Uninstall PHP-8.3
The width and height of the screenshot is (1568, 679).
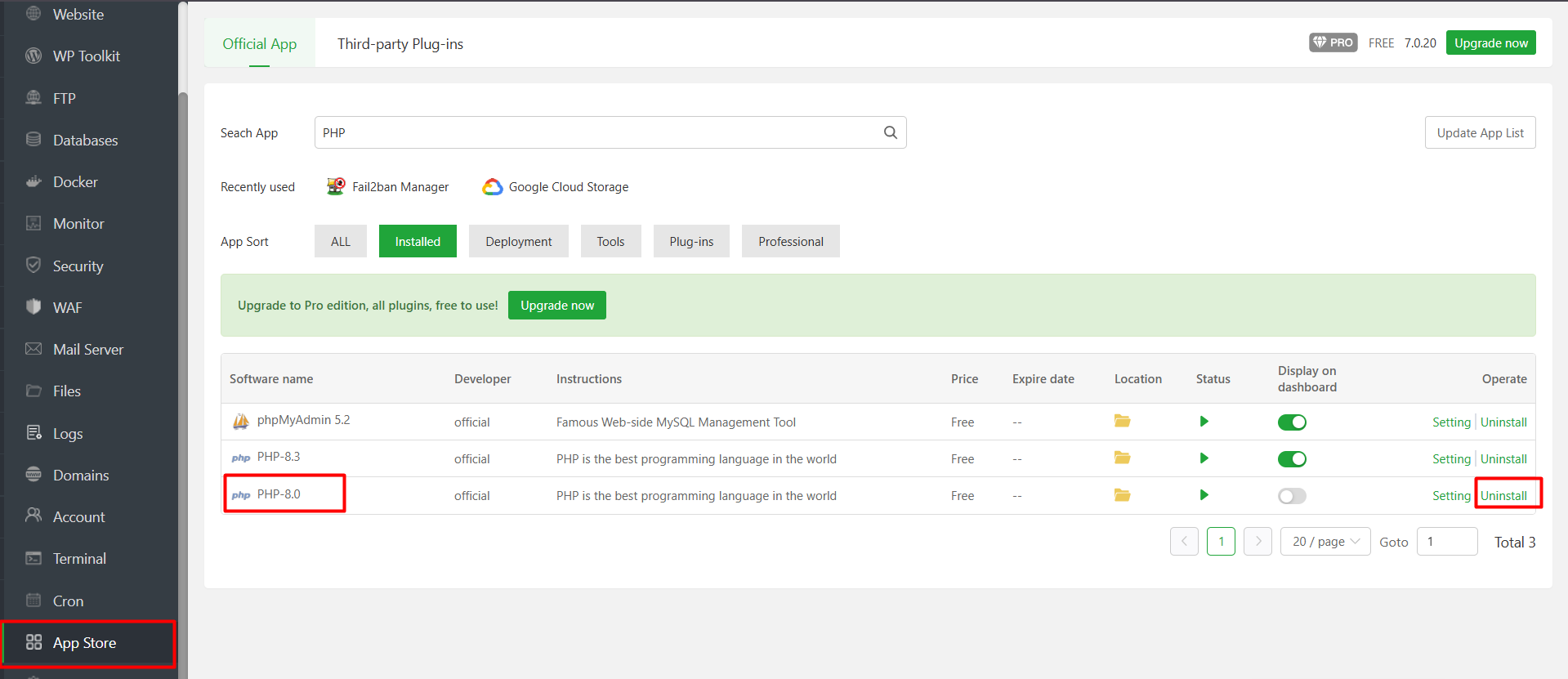pos(1503,459)
